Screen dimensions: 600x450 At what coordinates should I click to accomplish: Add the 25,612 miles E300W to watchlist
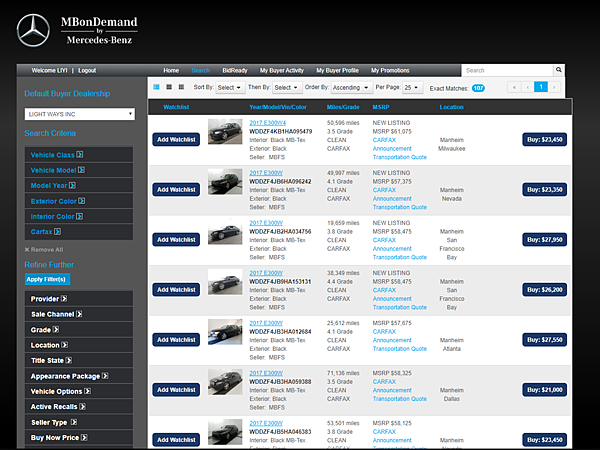(176, 340)
